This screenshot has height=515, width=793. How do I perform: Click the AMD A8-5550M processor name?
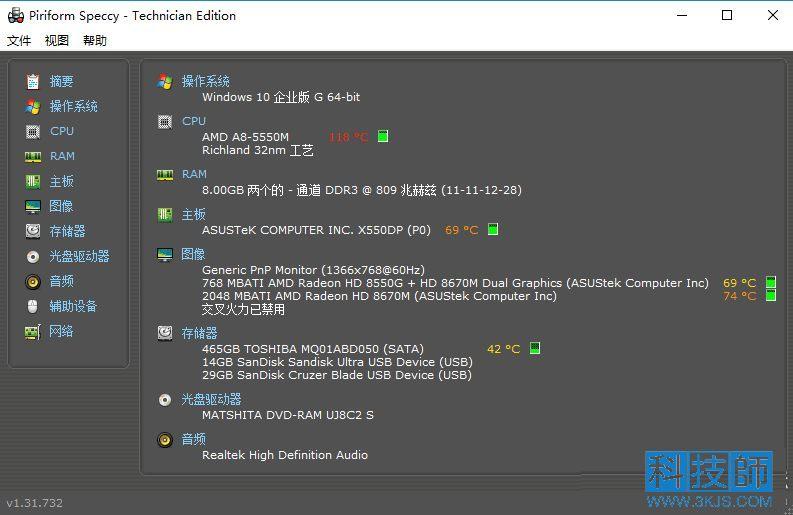coord(245,137)
